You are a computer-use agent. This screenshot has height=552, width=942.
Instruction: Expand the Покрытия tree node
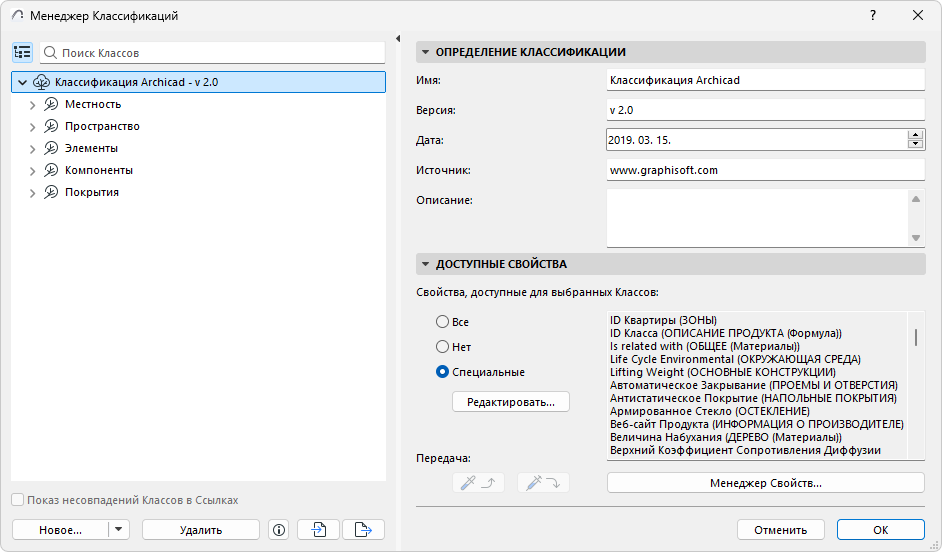pos(32,193)
